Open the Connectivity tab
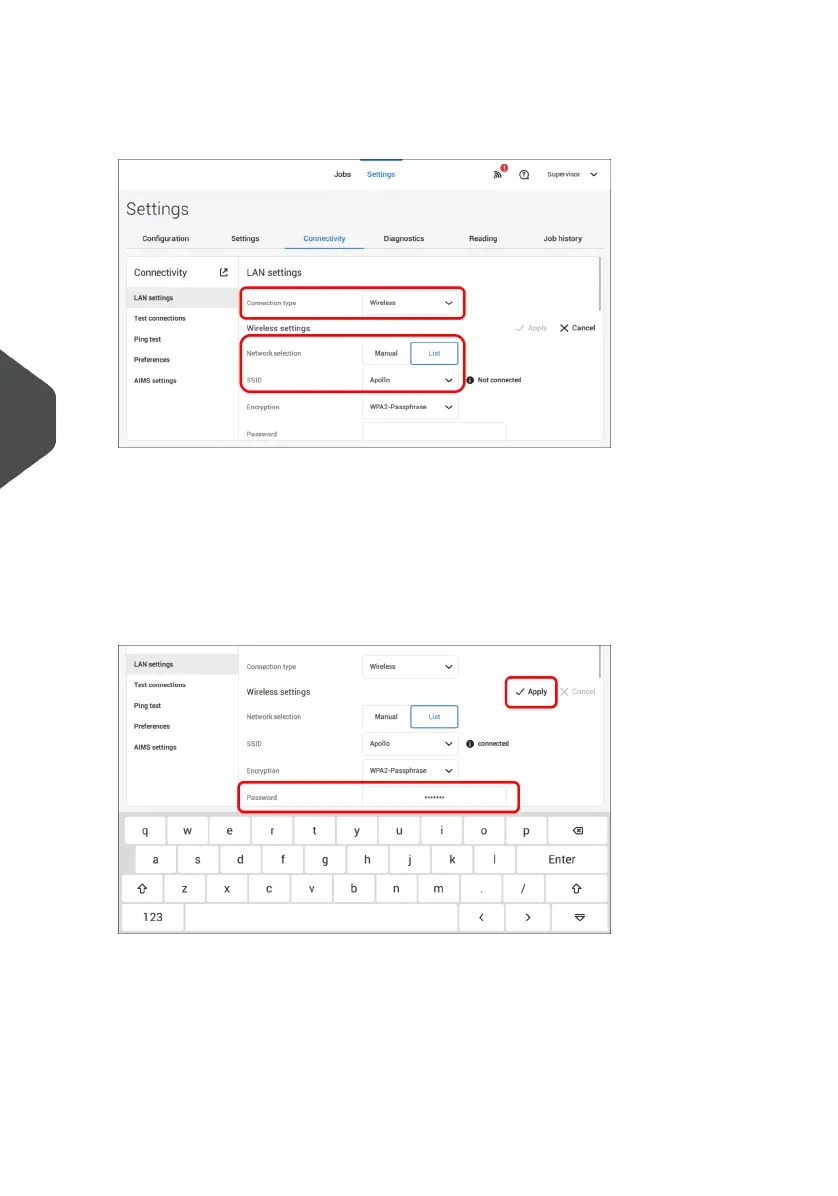 (x=324, y=239)
